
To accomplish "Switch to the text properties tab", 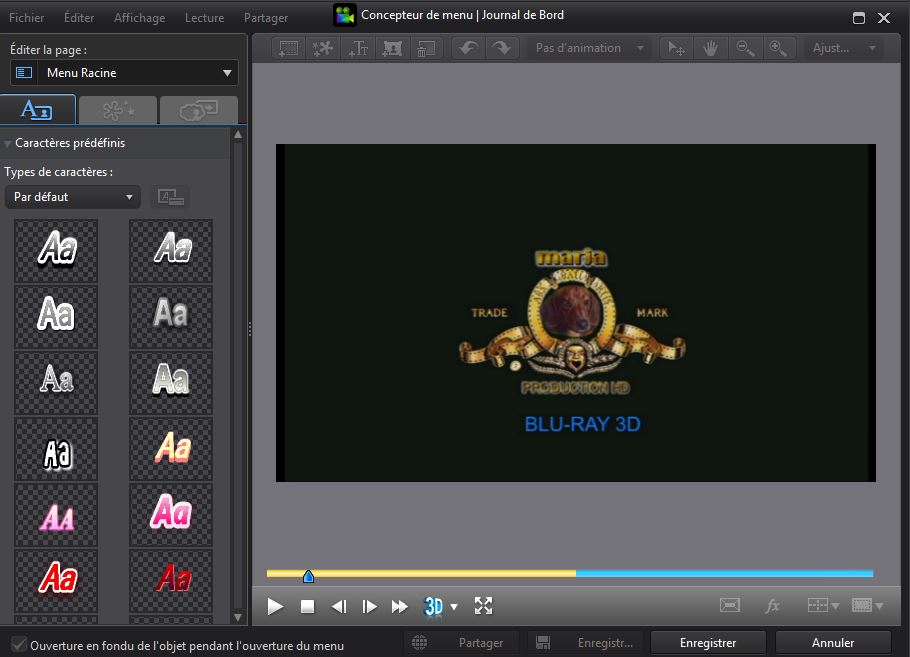I will [38, 110].
